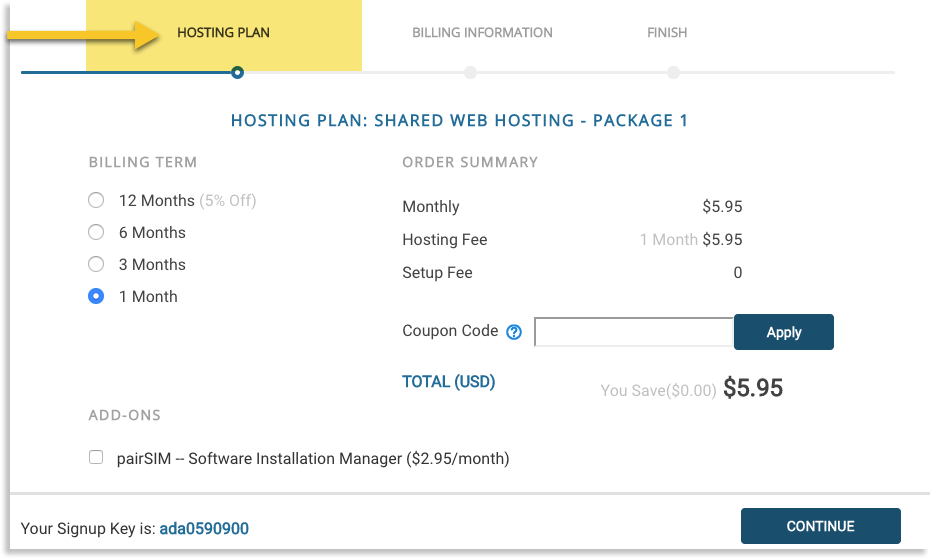Enable the pairSIM Software Installation Manager add-on
930x559 pixels.
click(96, 458)
